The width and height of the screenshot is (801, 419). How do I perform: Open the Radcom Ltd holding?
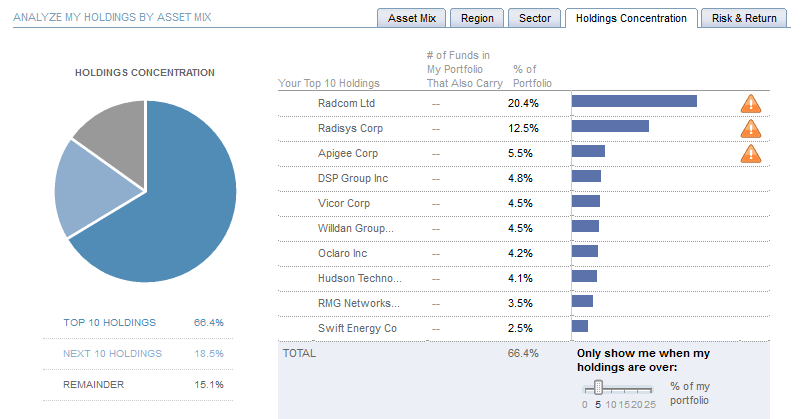pyautogui.click(x=347, y=103)
